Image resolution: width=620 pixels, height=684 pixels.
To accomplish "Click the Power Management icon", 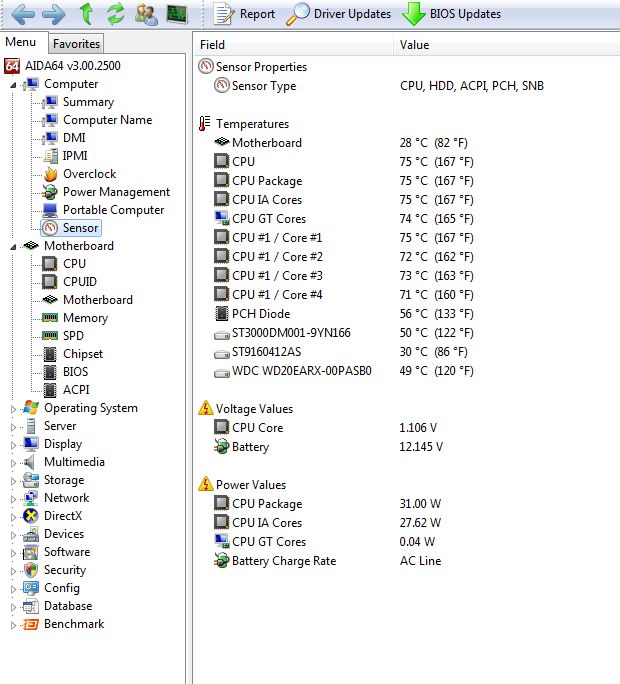I will tap(50, 192).
